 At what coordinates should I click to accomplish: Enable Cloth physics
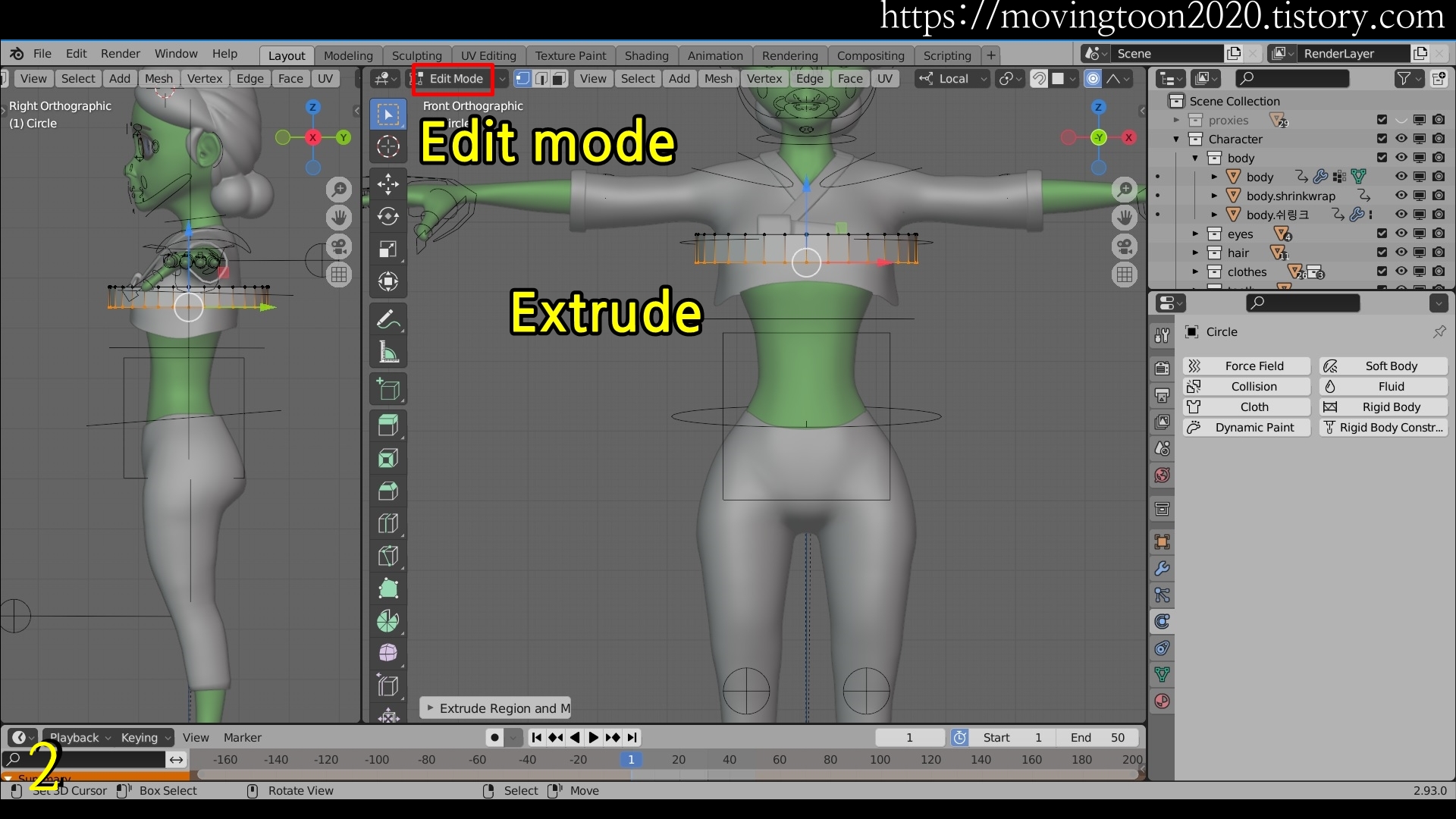tap(1247, 406)
